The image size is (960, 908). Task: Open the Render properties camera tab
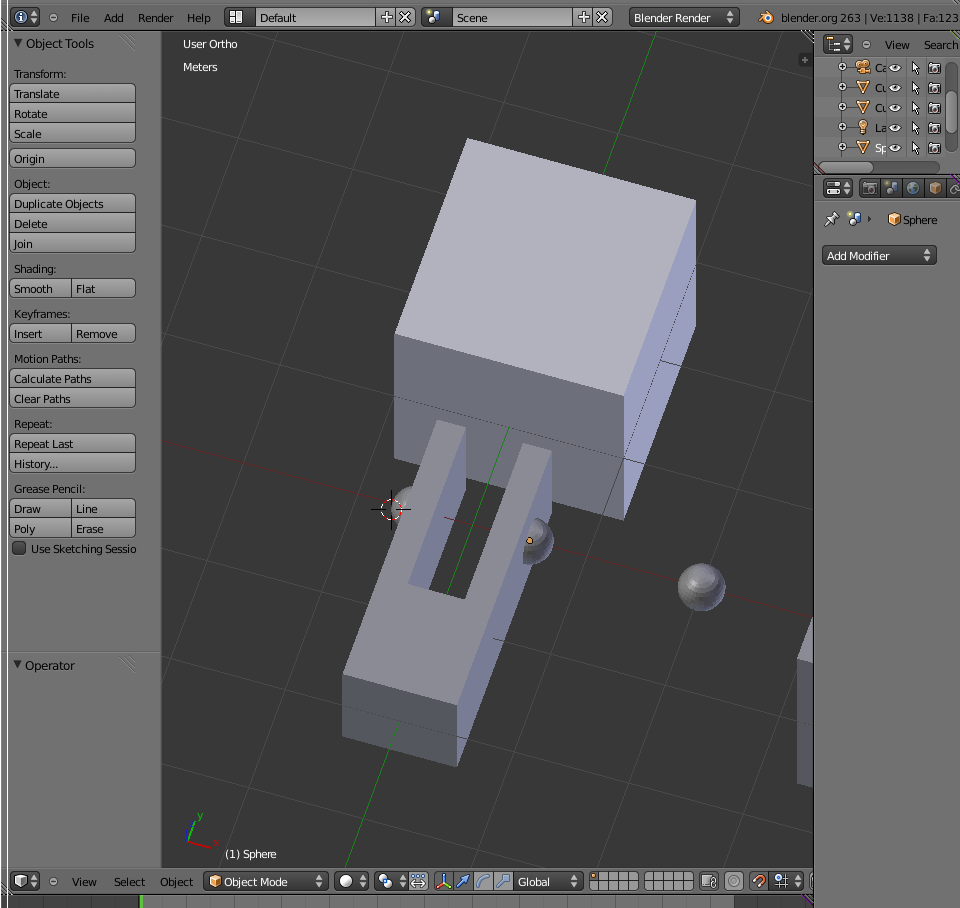tap(870, 188)
